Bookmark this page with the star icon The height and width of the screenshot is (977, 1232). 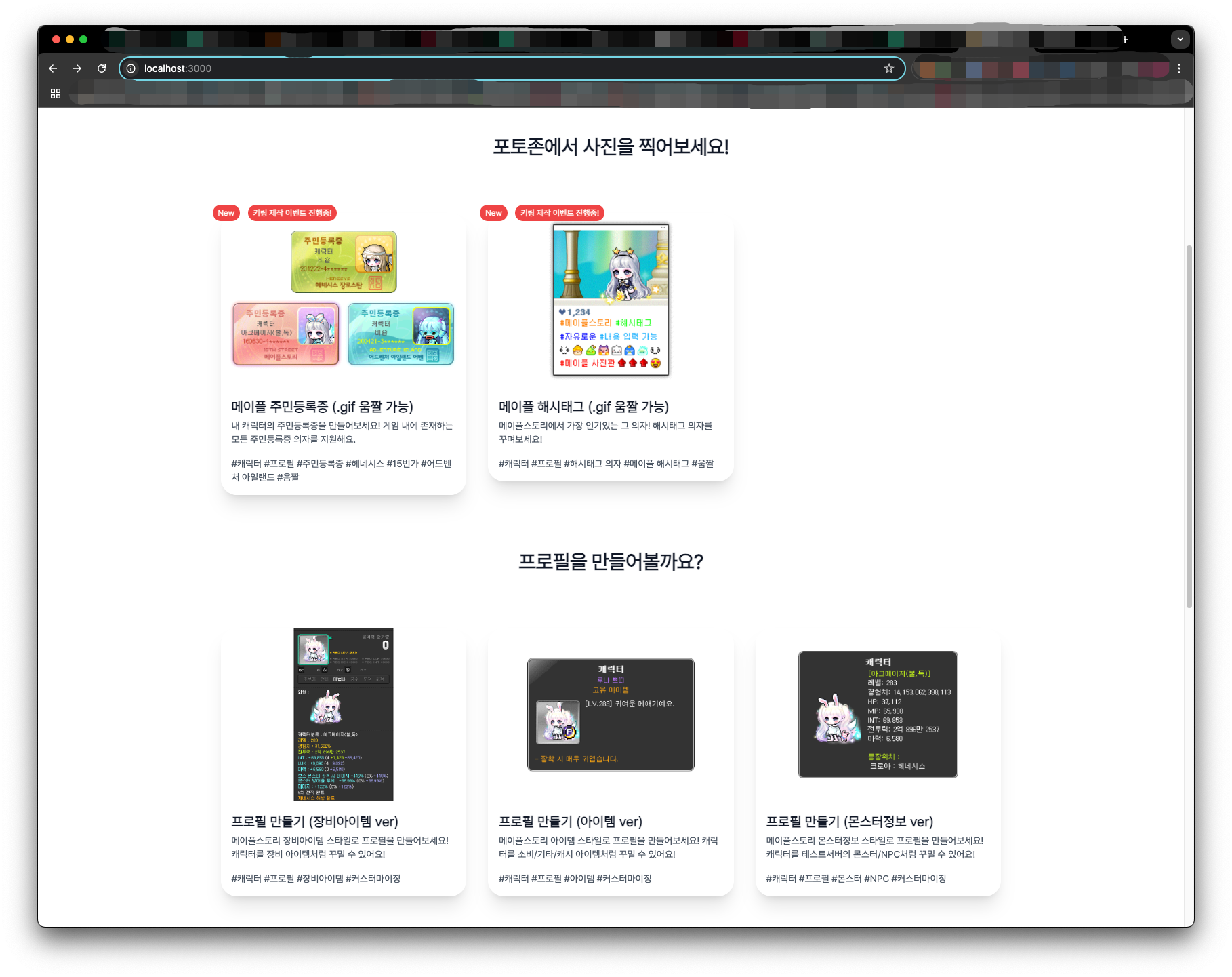[x=889, y=68]
